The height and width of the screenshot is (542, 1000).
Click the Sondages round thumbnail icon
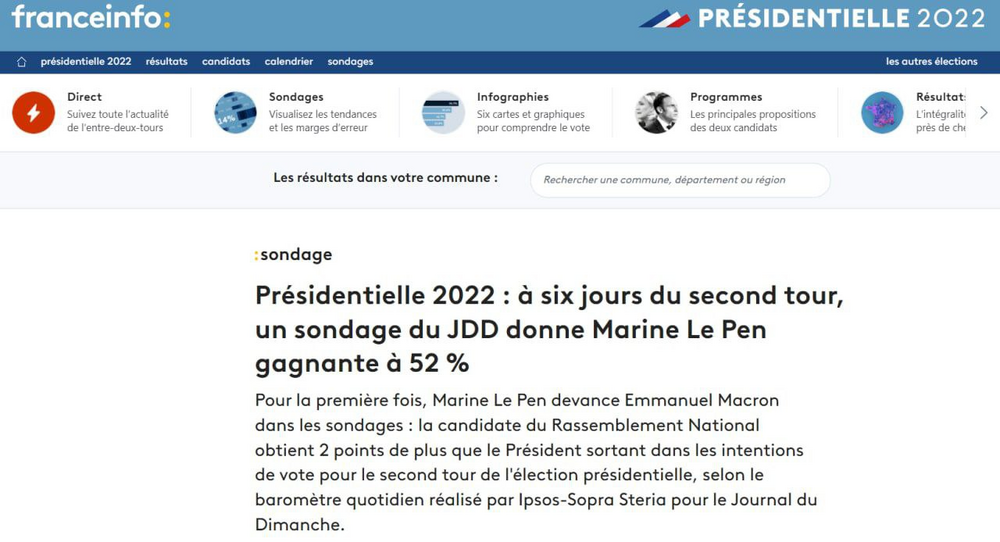235,113
